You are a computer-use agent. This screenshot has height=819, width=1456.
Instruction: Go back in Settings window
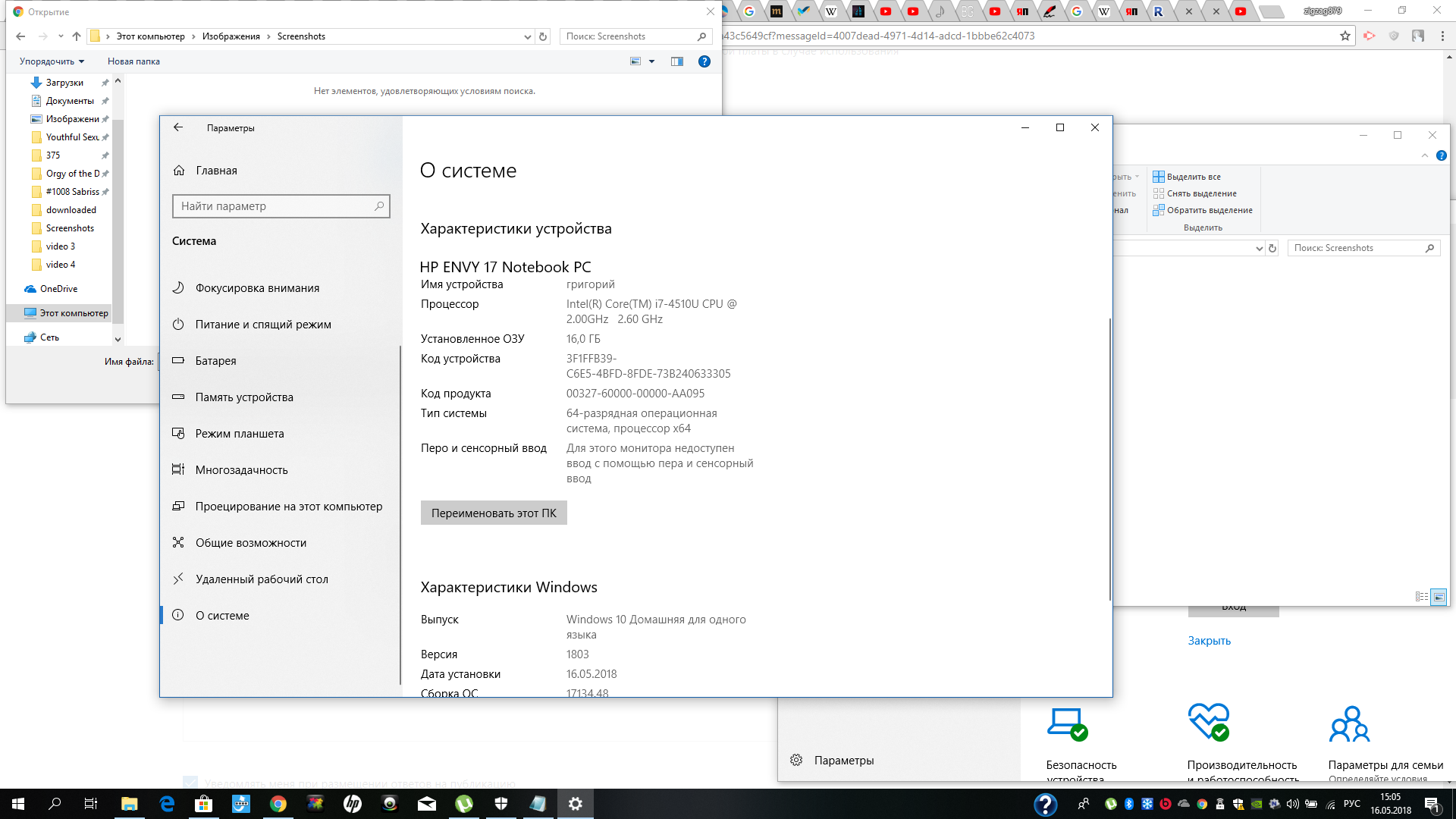[x=178, y=127]
